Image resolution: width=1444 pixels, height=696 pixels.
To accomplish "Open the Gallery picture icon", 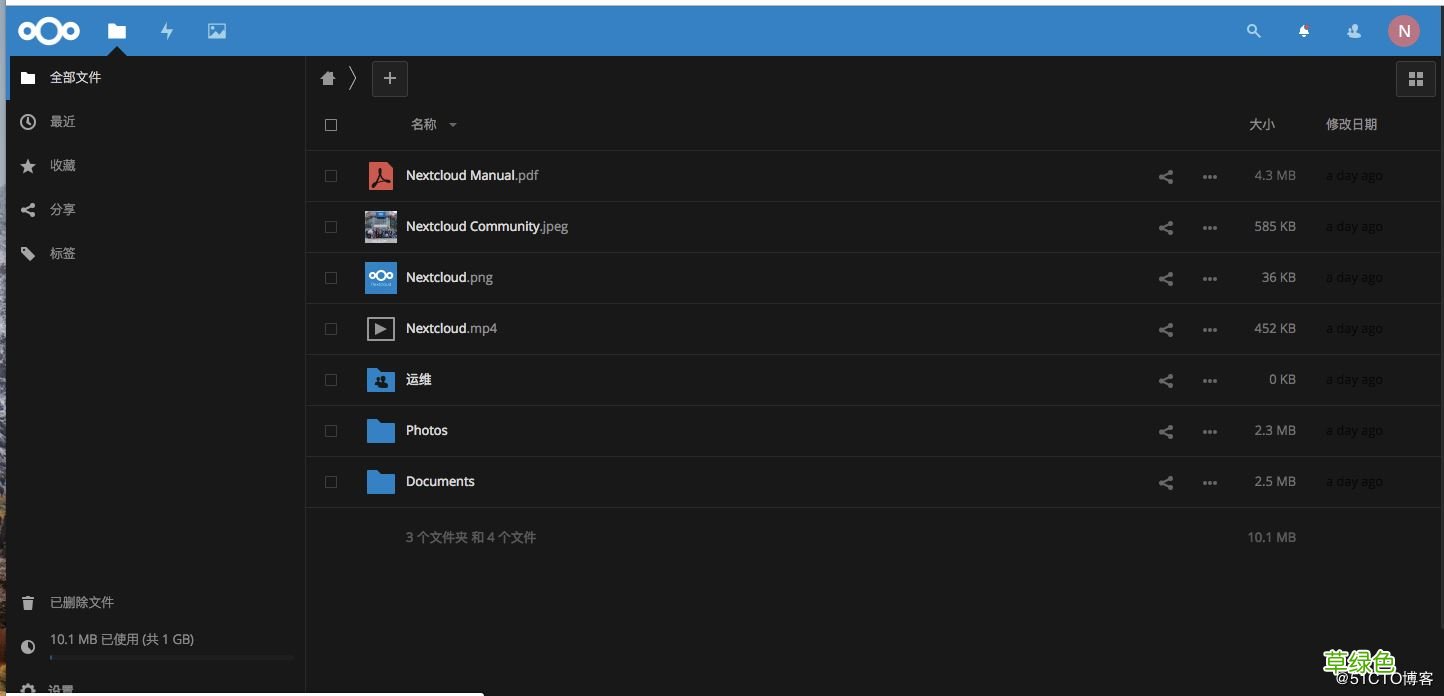I will 217,31.
